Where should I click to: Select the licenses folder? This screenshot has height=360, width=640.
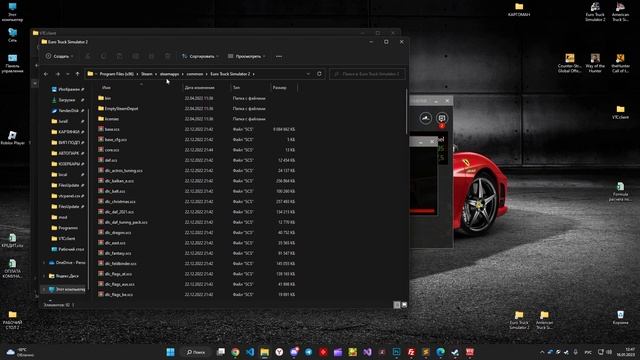point(108,119)
